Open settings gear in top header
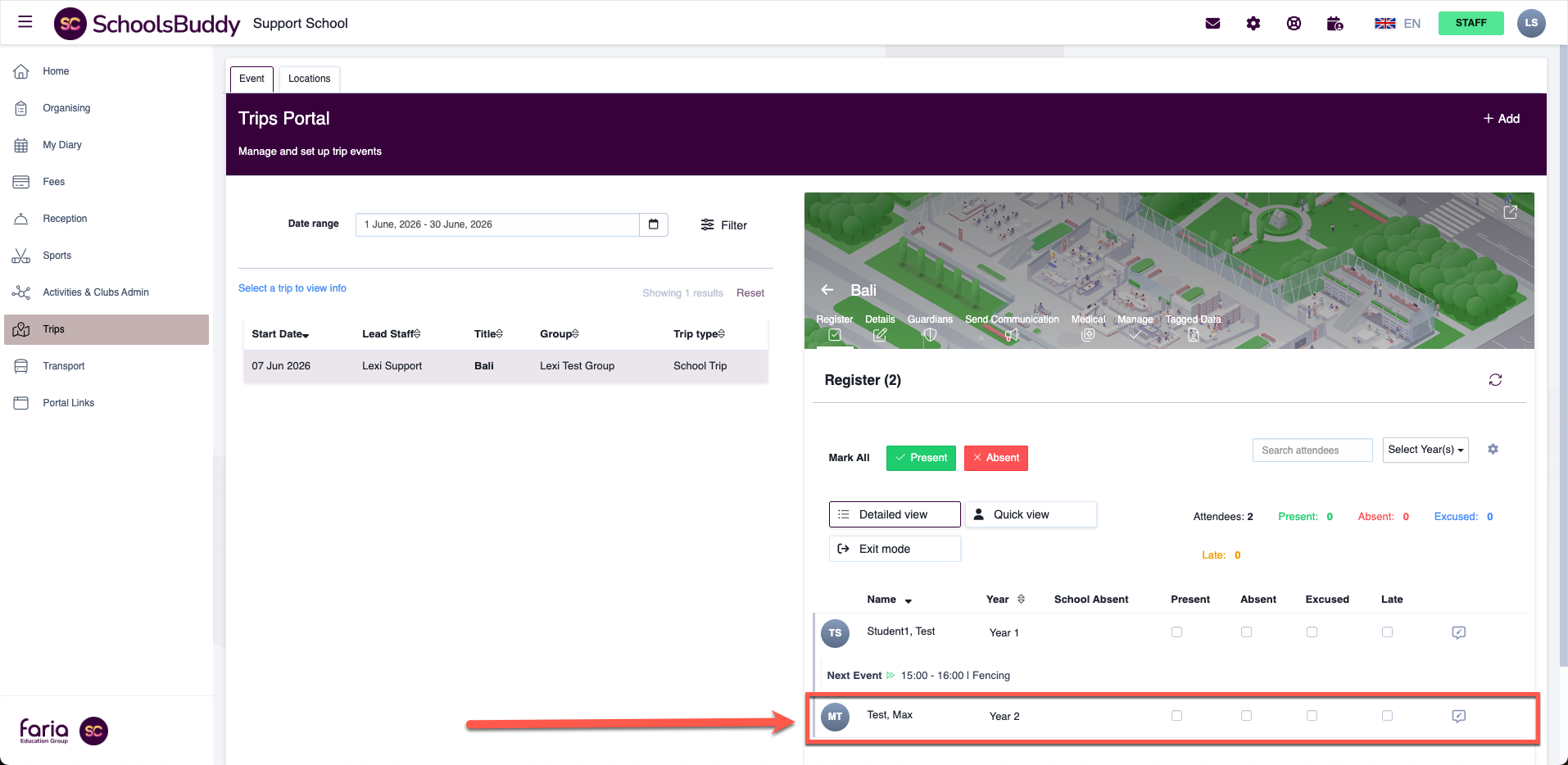This screenshot has width=1568, height=765. pos(1253,24)
